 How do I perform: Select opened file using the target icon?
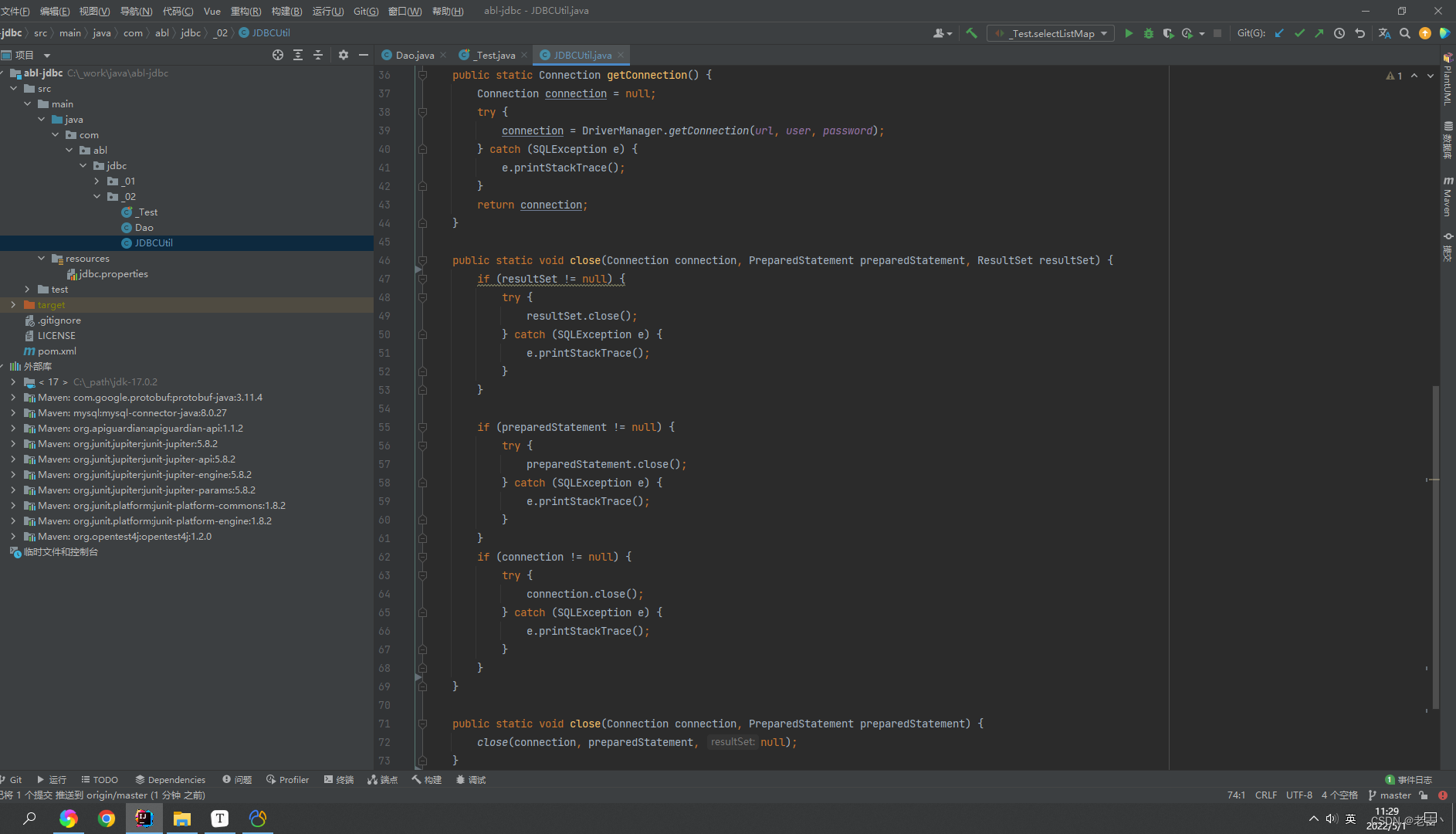pos(278,55)
